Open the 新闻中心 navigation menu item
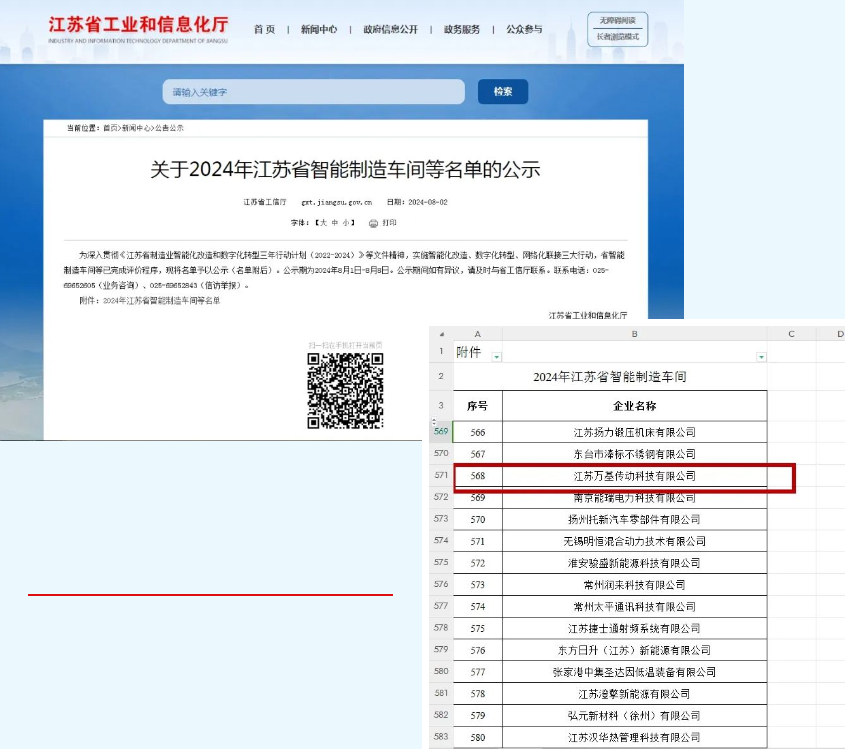This screenshot has width=845, height=750. (319, 29)
